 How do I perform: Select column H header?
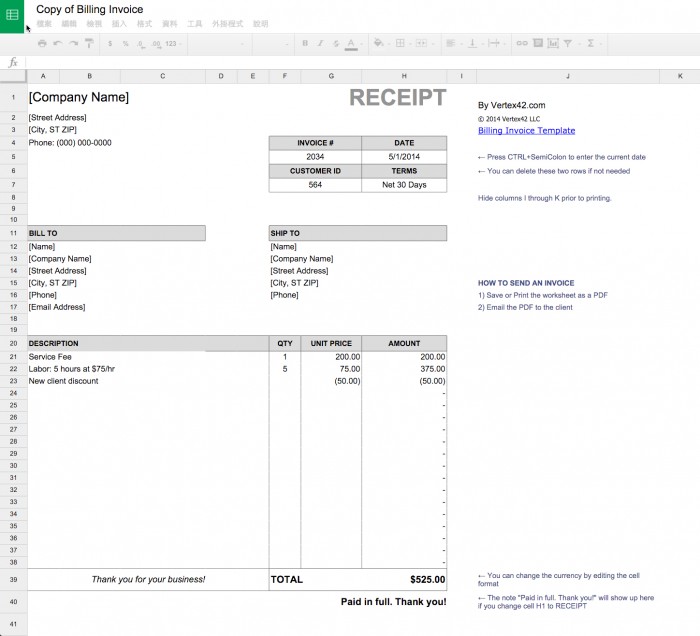tap(404, 76)
